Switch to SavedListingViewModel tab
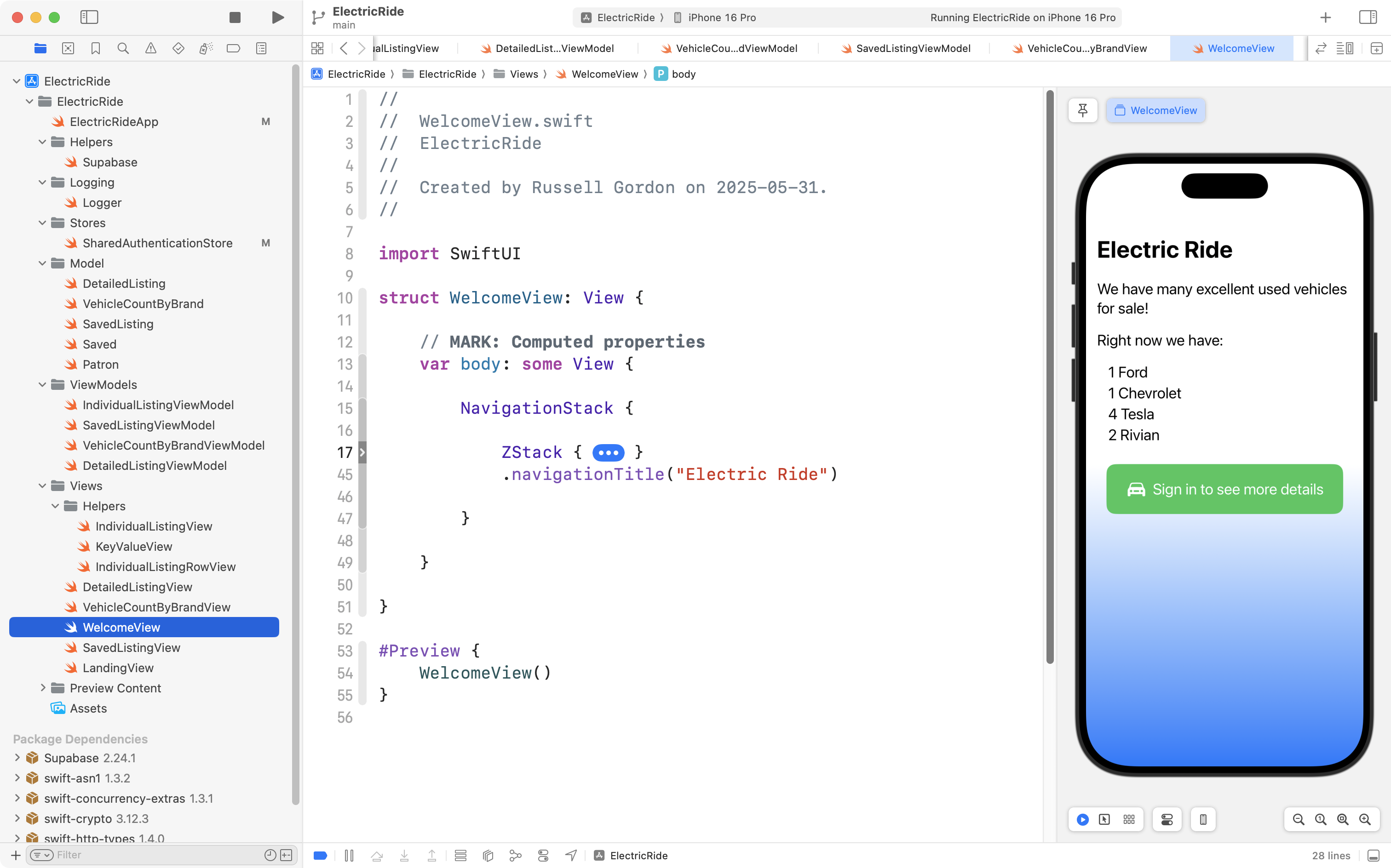The image size is (1391, 868). point(913,48)
